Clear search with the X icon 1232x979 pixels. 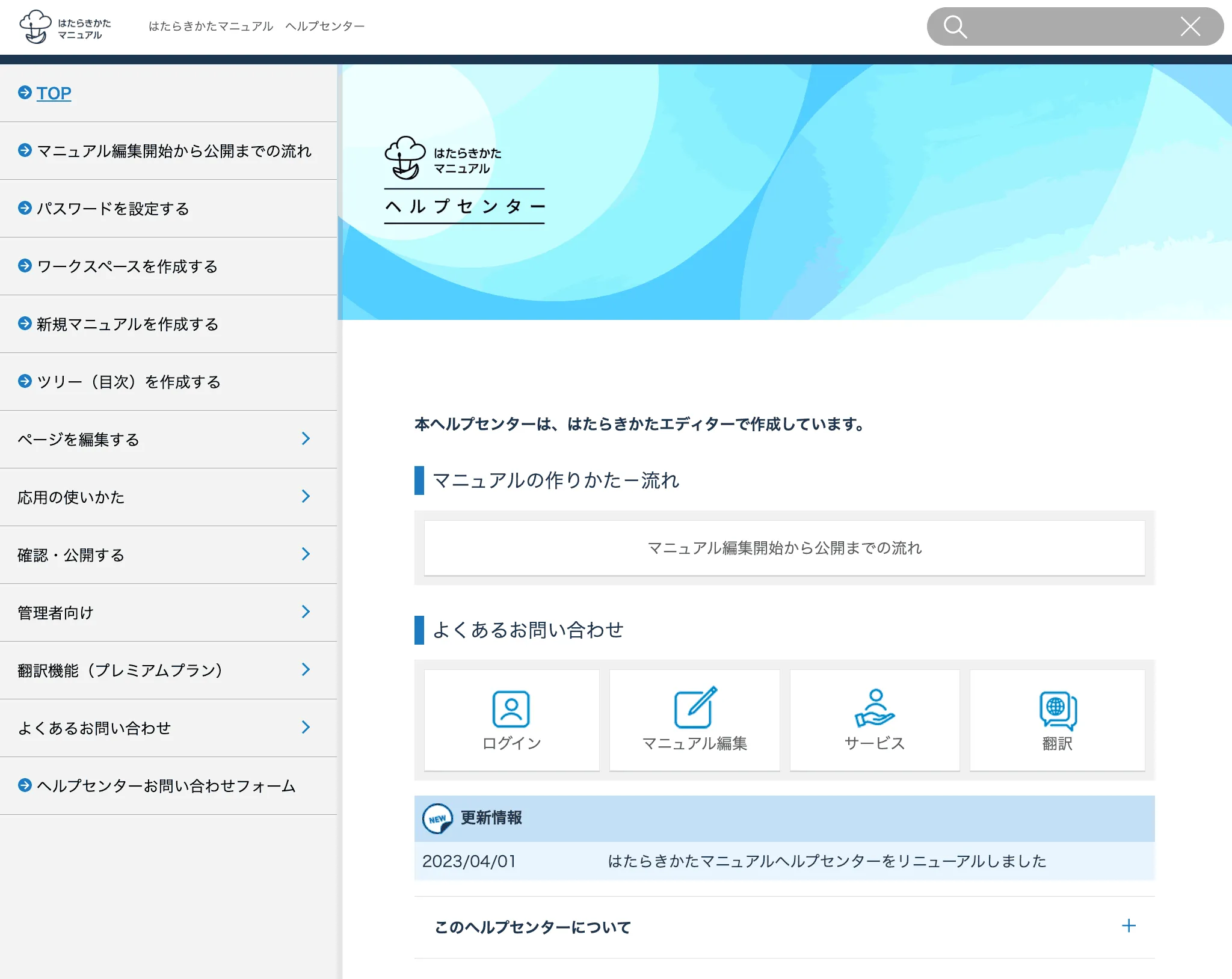point(1190,26)
